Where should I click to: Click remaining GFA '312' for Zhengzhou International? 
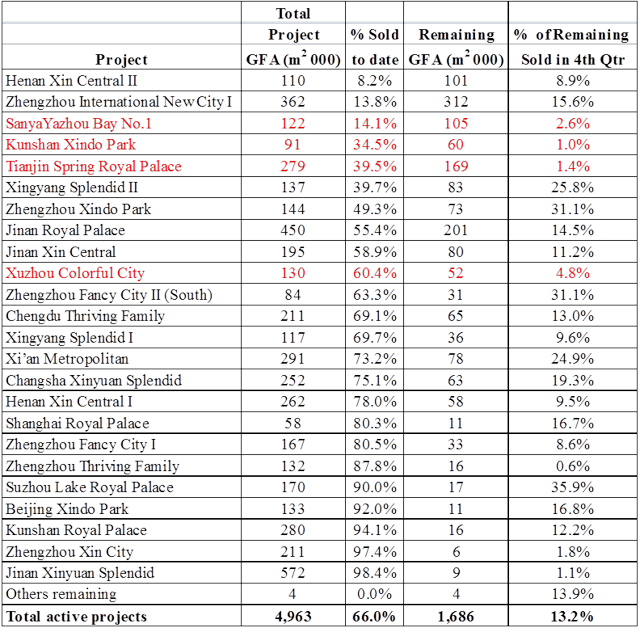456,102
